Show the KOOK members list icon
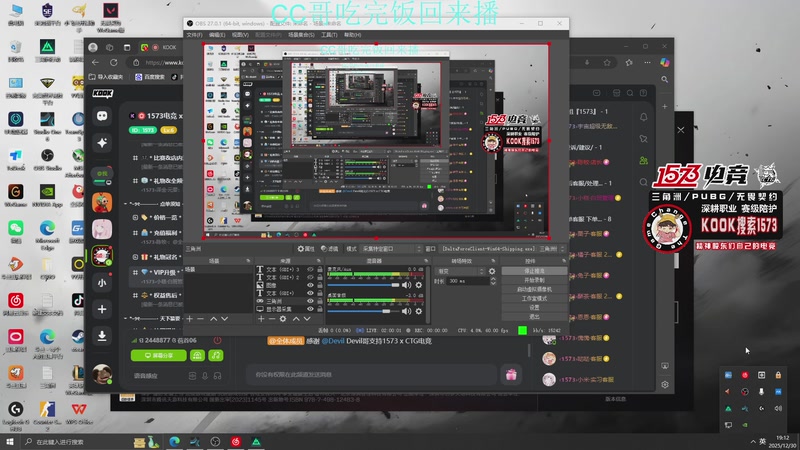The height and width of the screenshot is (450, 800). click(644, 160)
